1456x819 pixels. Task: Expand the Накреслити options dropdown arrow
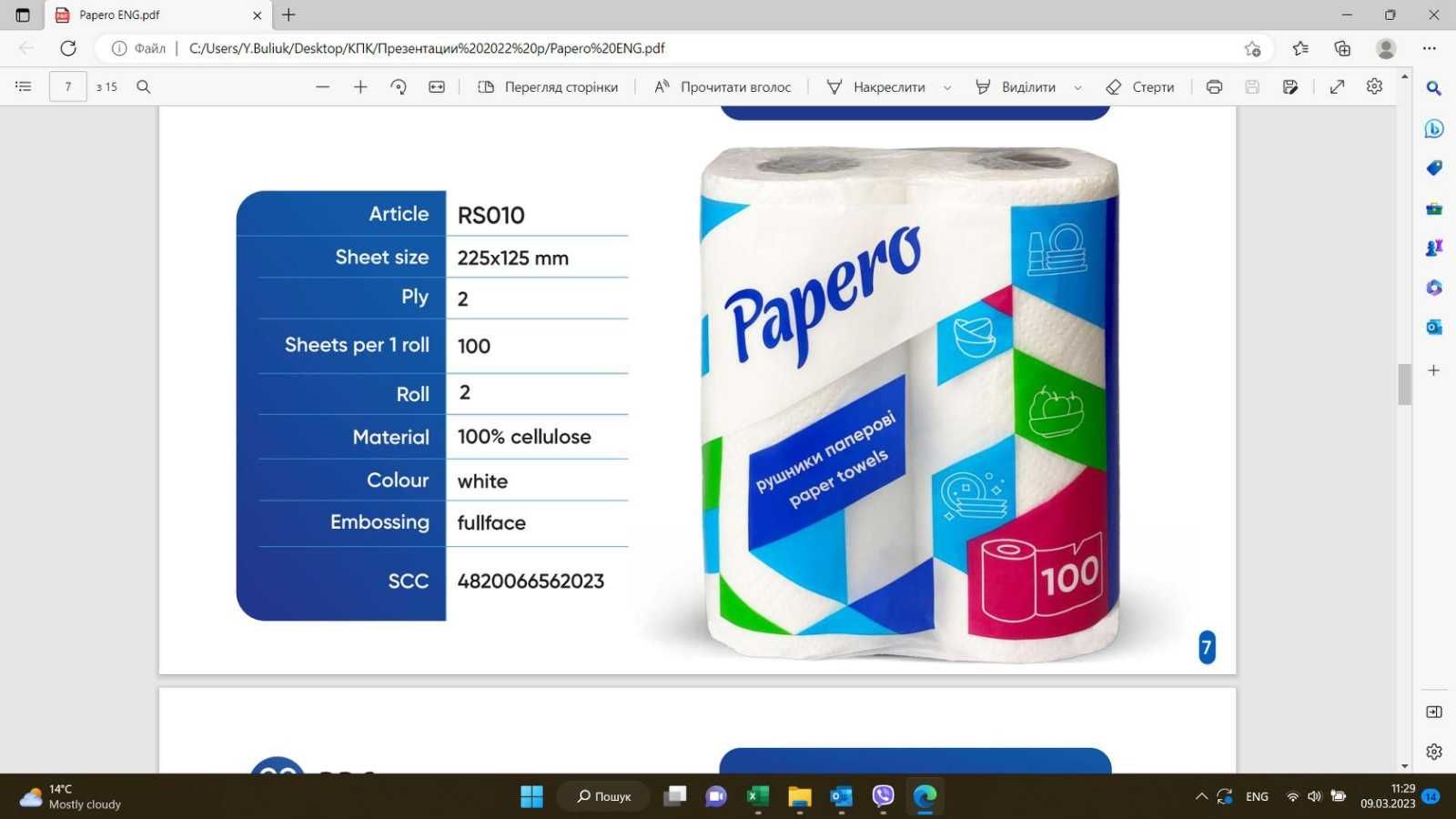947,87
